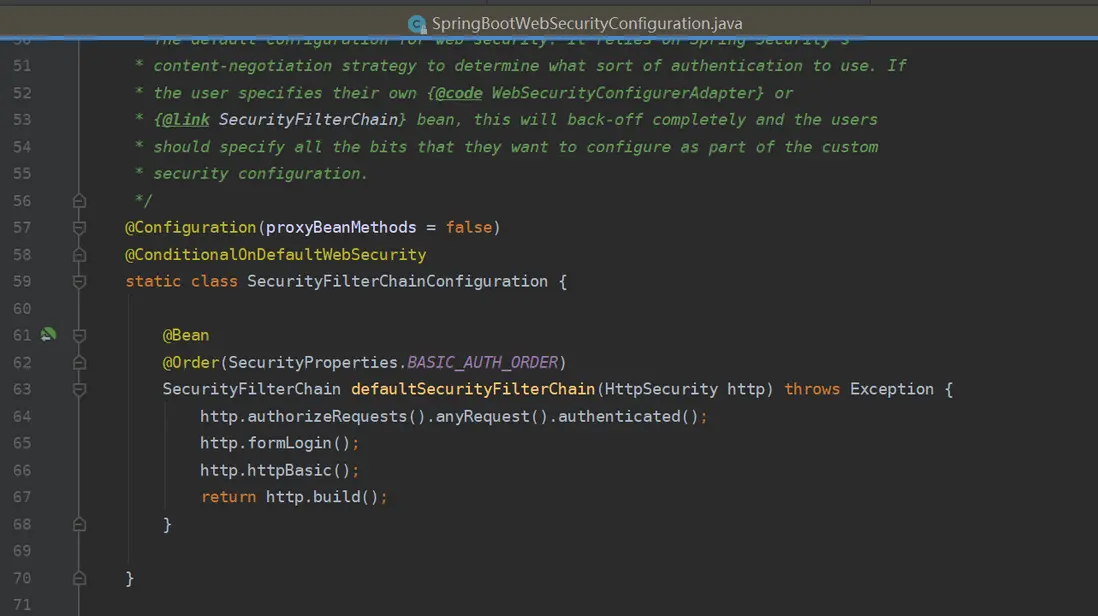The image size is (1098, 616).
Task: Click the throws keyword
Action: pos(812,389)
